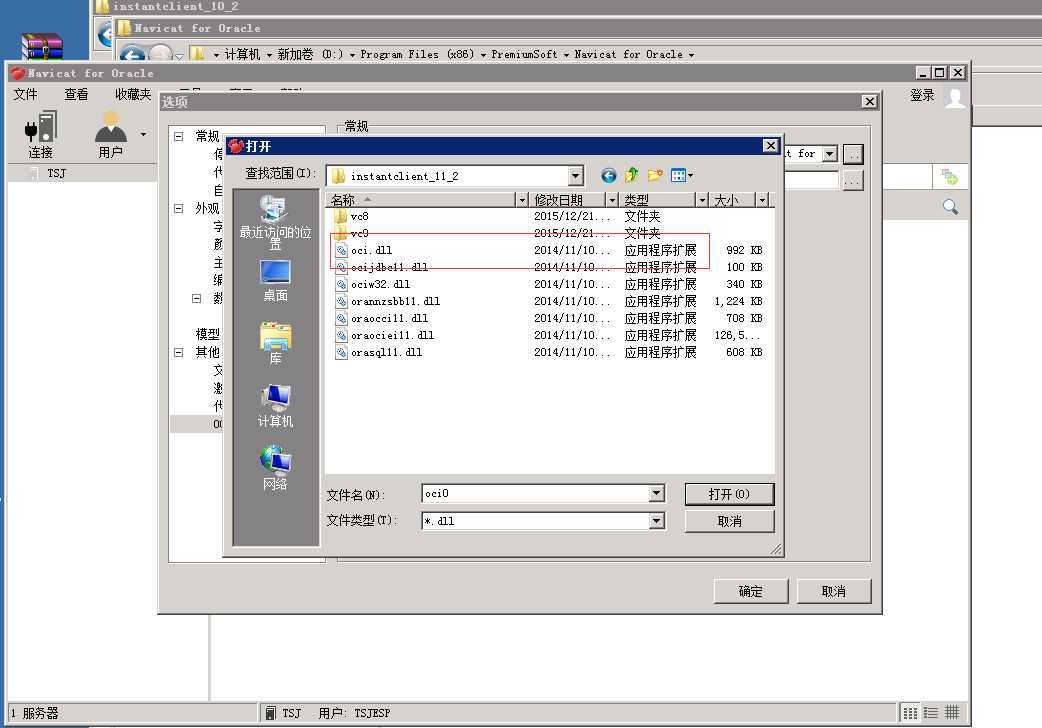
Task: Click 网络 in the places bar
Action: pyautogui.click(x=275, y=469)
